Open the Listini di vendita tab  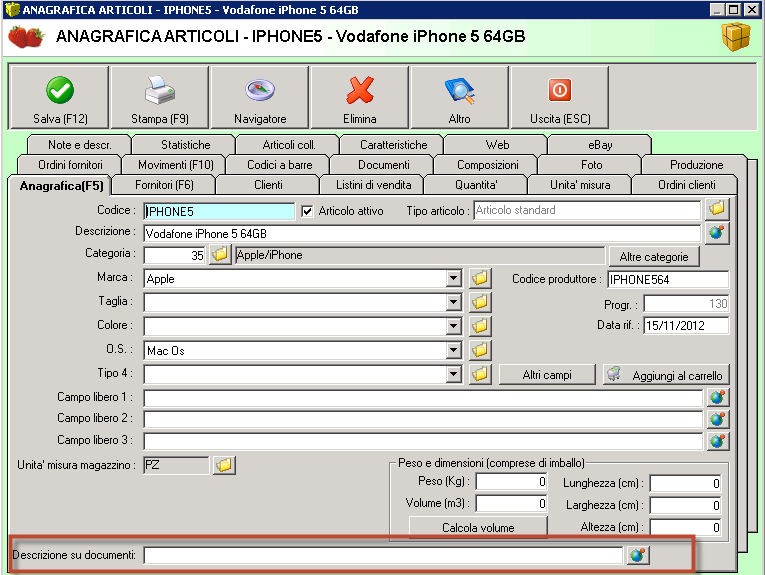[x=373, y=185]
